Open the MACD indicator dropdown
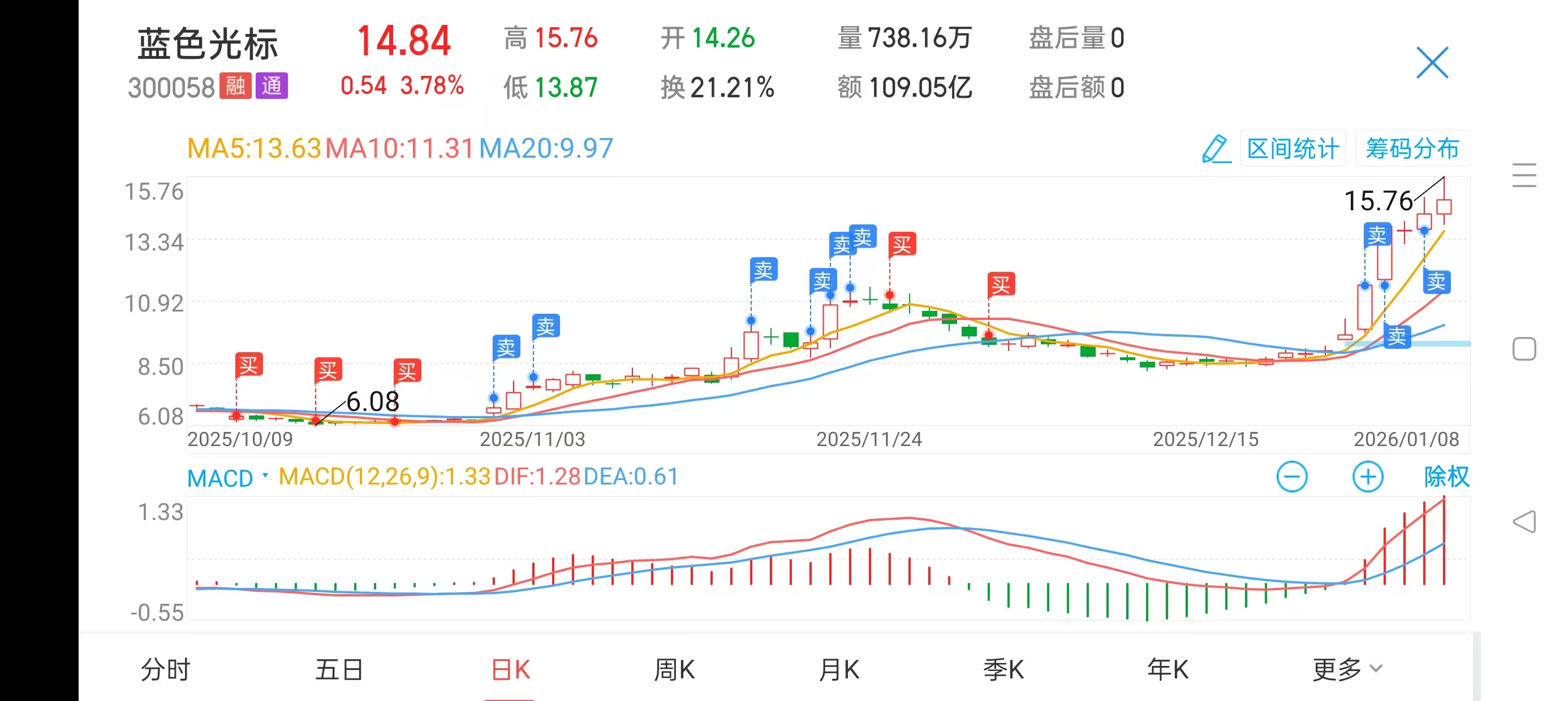This screenshot has height=701, width=1568. coord(227,478)
